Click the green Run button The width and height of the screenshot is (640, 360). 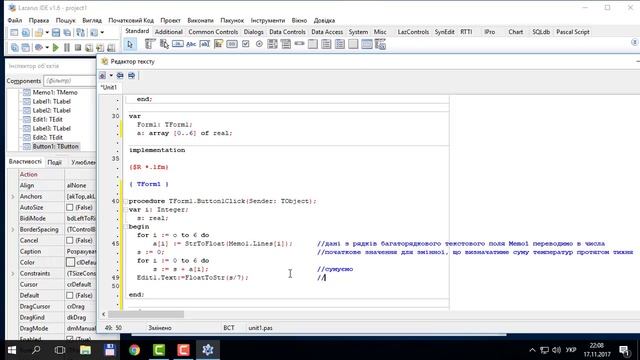tap(56, 47)
